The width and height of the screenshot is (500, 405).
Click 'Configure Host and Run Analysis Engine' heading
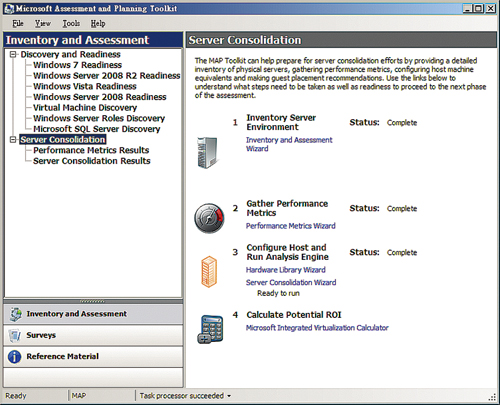point(287,252)
